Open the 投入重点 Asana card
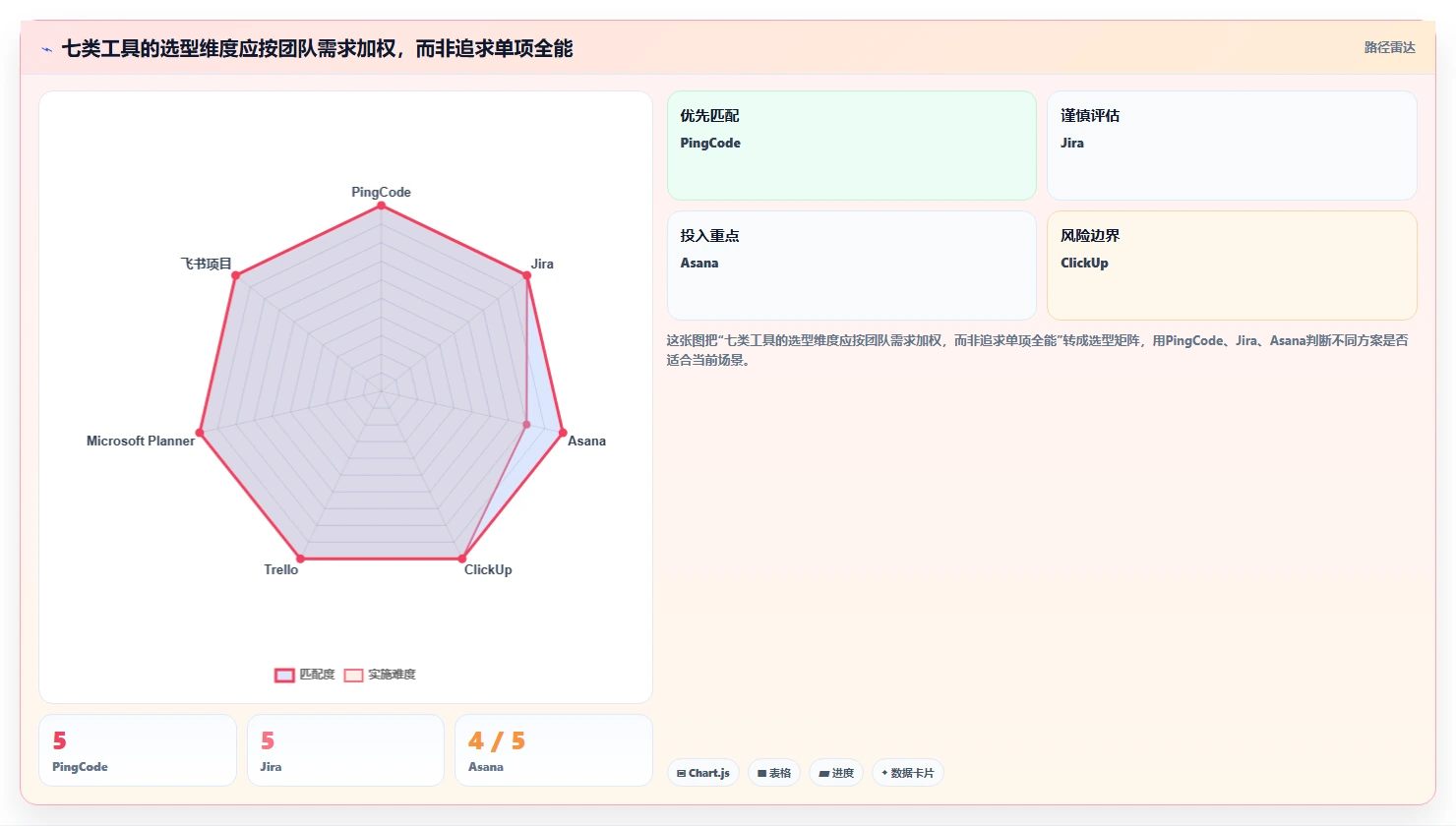 (852, 265)
